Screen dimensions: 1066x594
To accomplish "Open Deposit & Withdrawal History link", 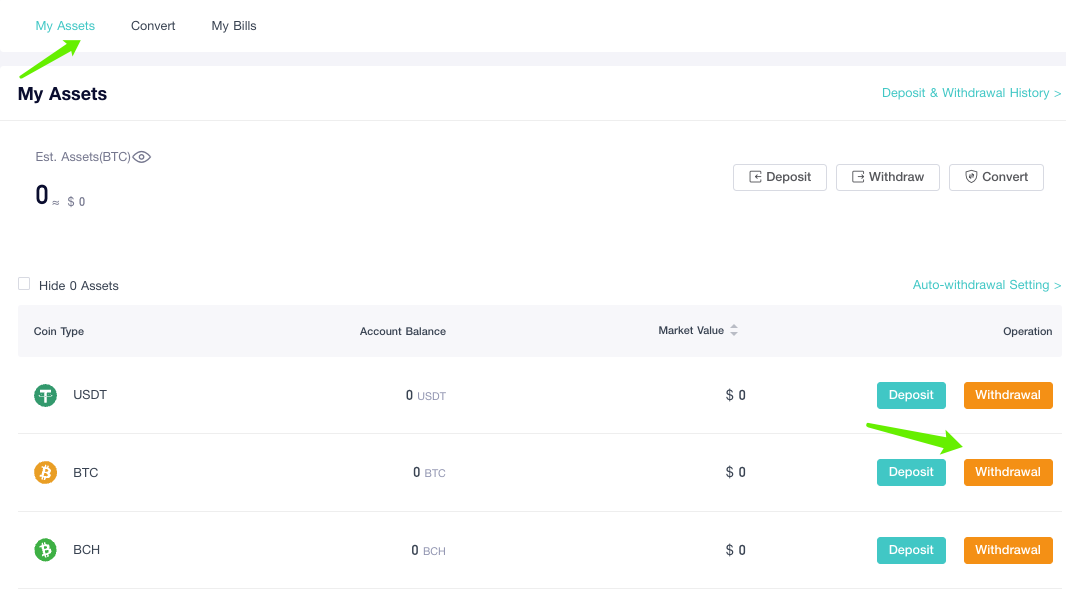I will click(971, 93).
